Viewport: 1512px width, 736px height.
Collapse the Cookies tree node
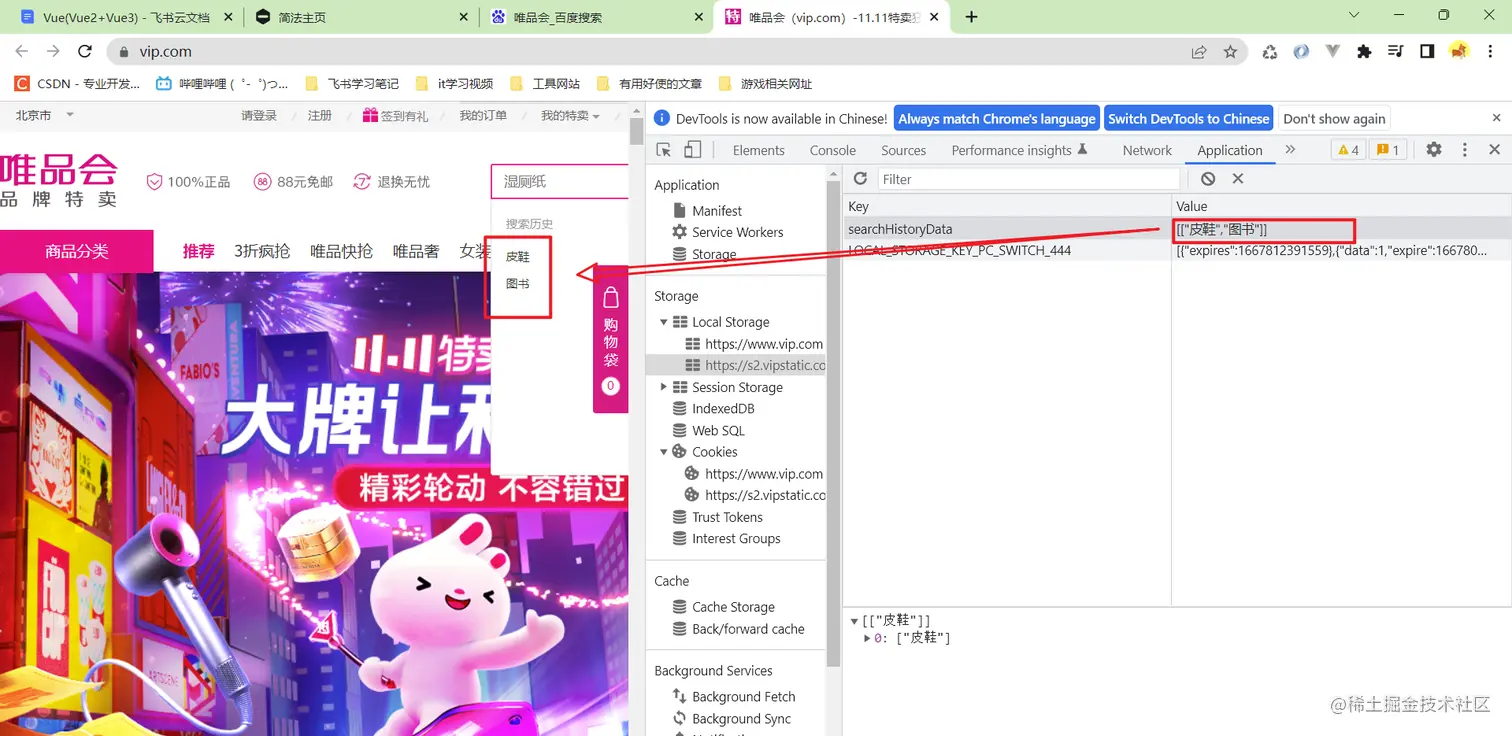point(663,452)
